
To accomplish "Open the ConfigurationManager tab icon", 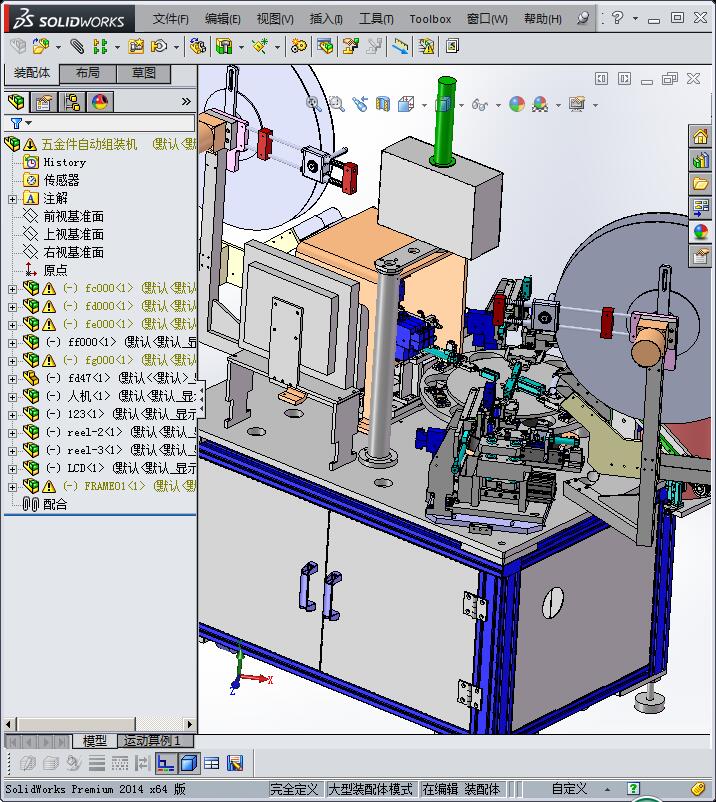I will tap(72, 102).
